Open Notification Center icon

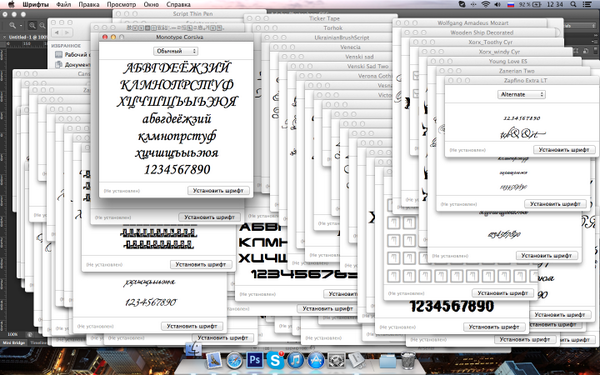pos(586,4)
